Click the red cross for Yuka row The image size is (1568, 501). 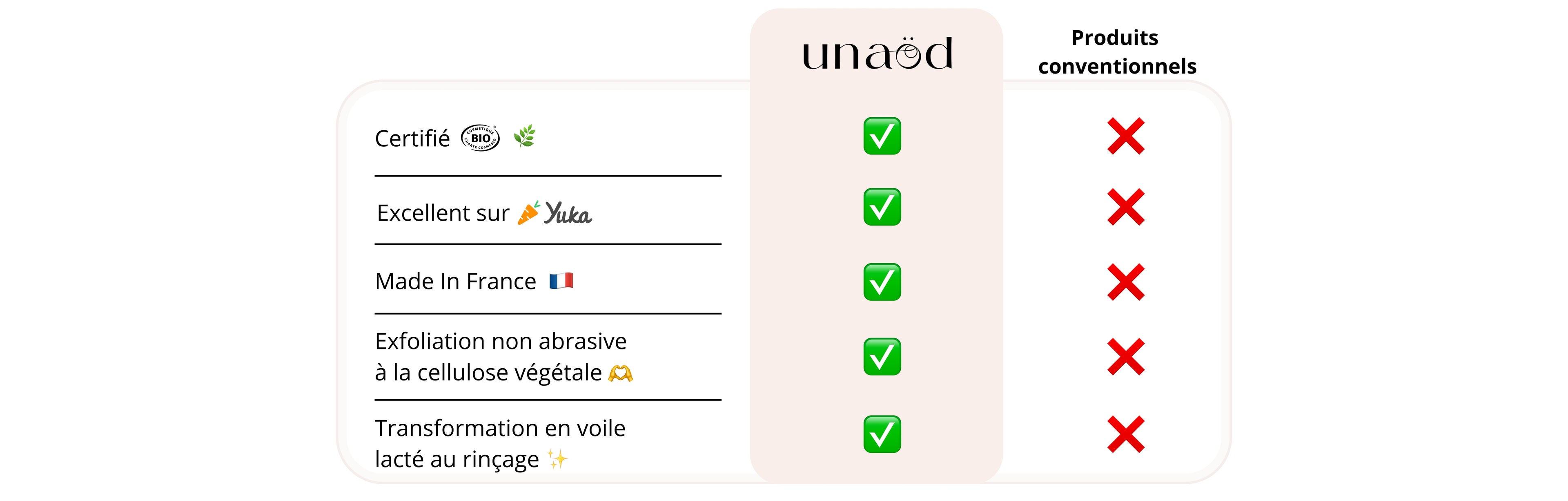[x=1125, y=207]
